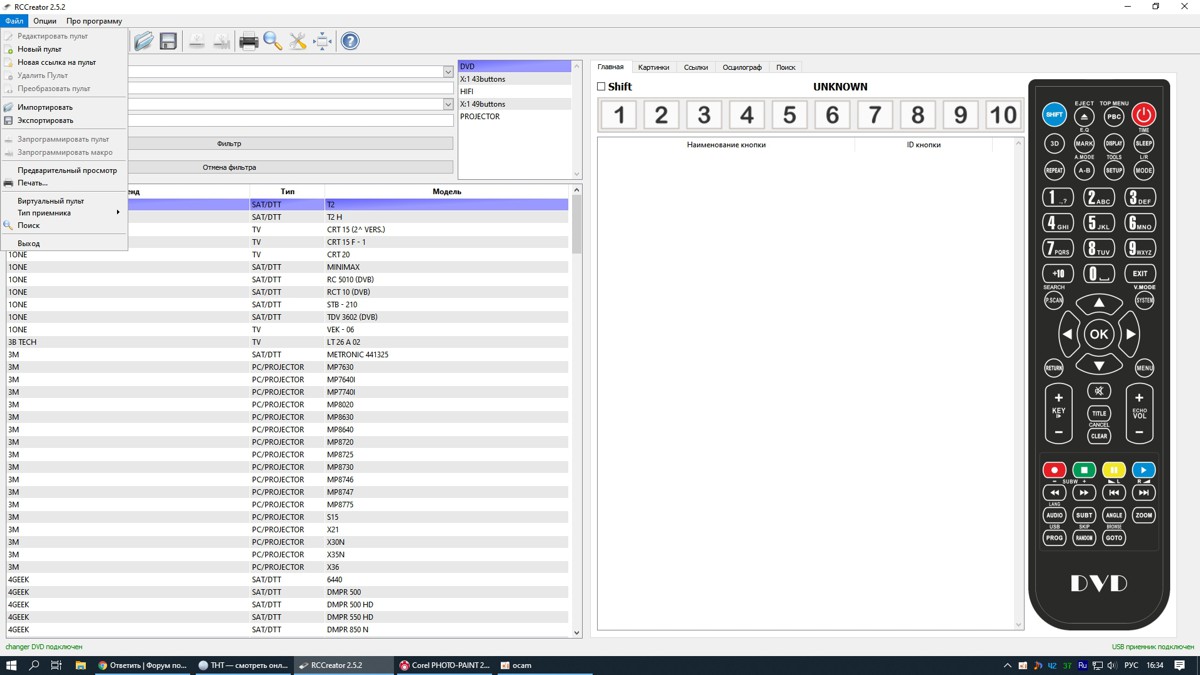Expand the first filter dropdown arrow

pyautogui.click(x=448, y=72)
